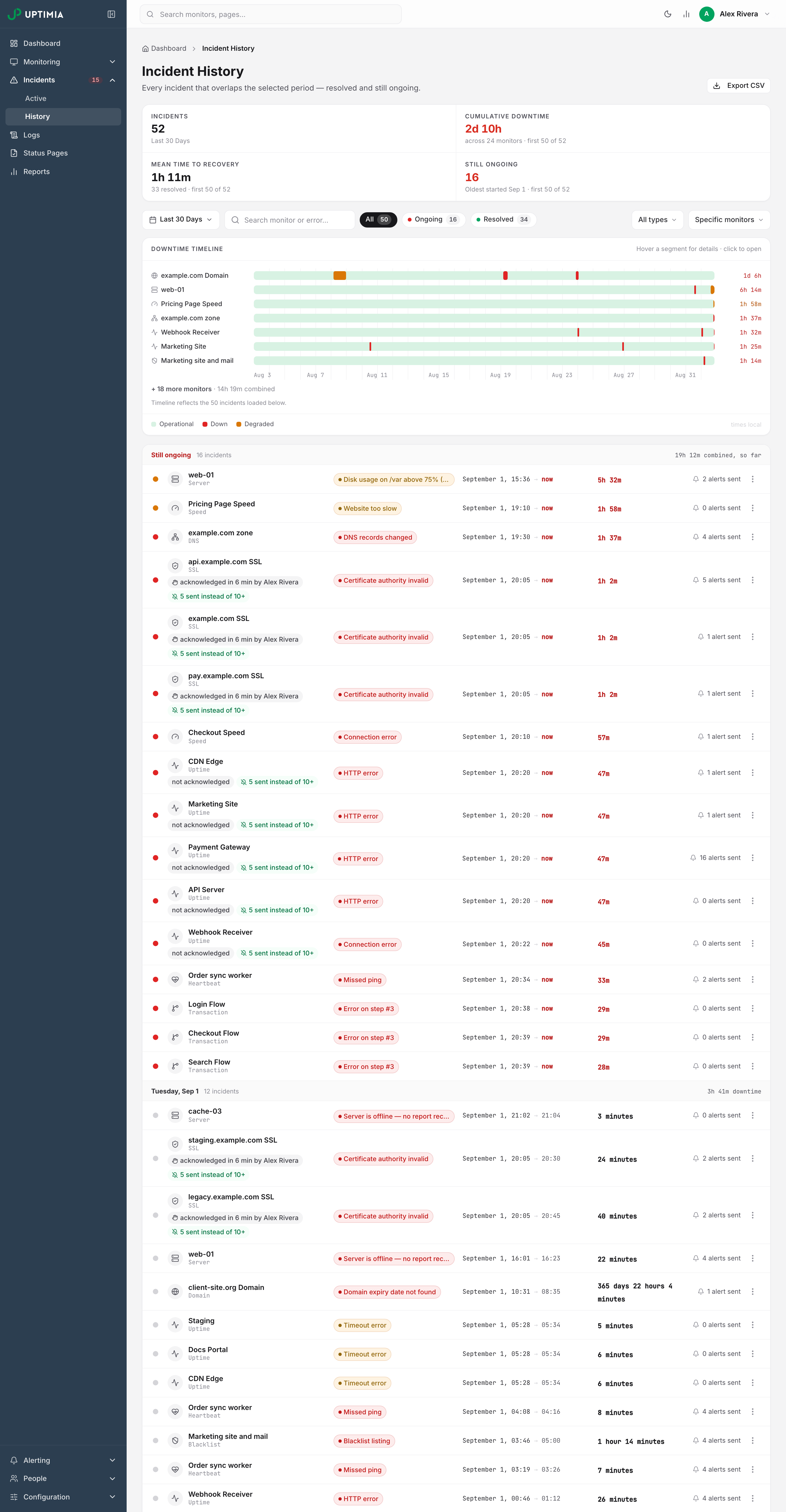Open the All types dropdown
The width and height of the screenshot is (786, 1512).
[657, 220]
